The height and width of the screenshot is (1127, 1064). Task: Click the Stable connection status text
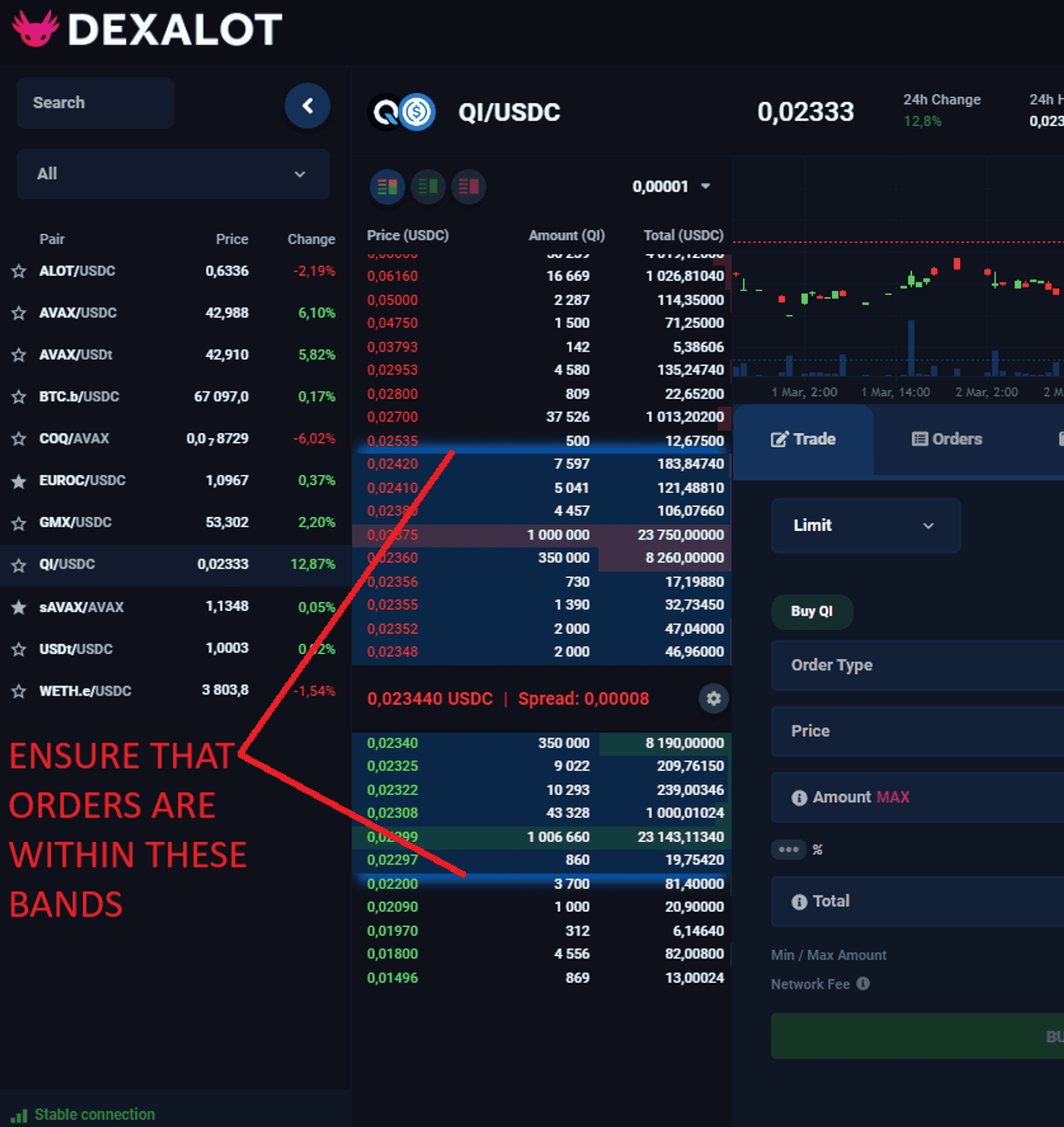click(x=94, y=1115)
